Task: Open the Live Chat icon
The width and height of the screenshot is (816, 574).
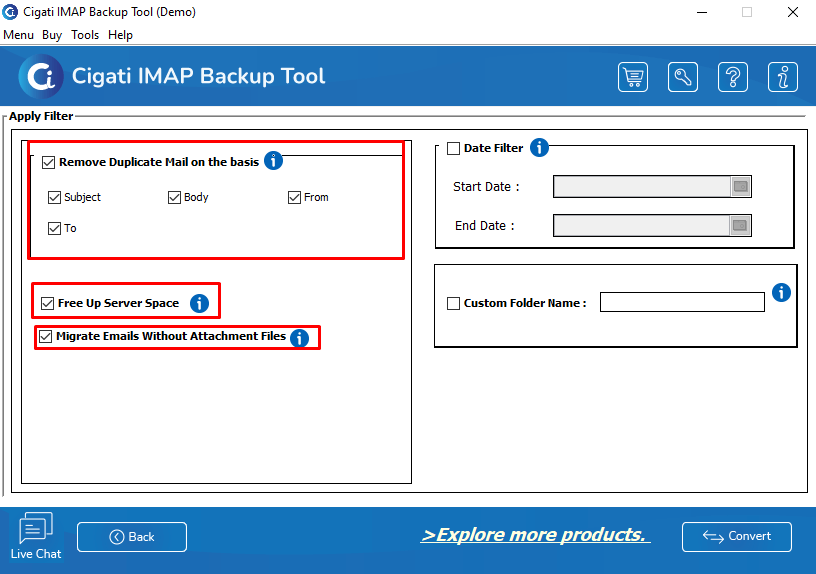Action: pos(36,536)
